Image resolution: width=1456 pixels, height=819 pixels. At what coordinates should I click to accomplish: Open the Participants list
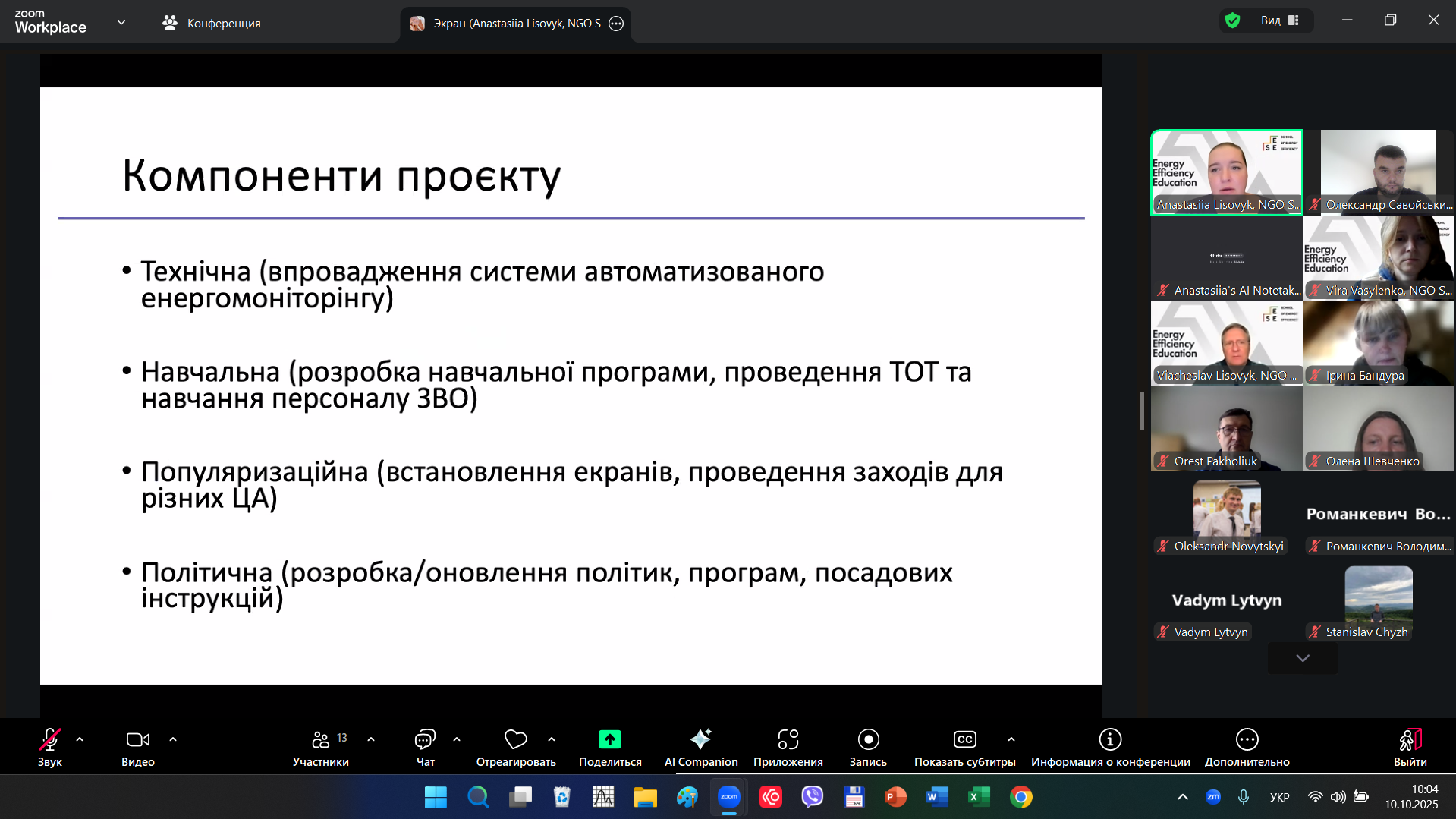click(320, 748)
